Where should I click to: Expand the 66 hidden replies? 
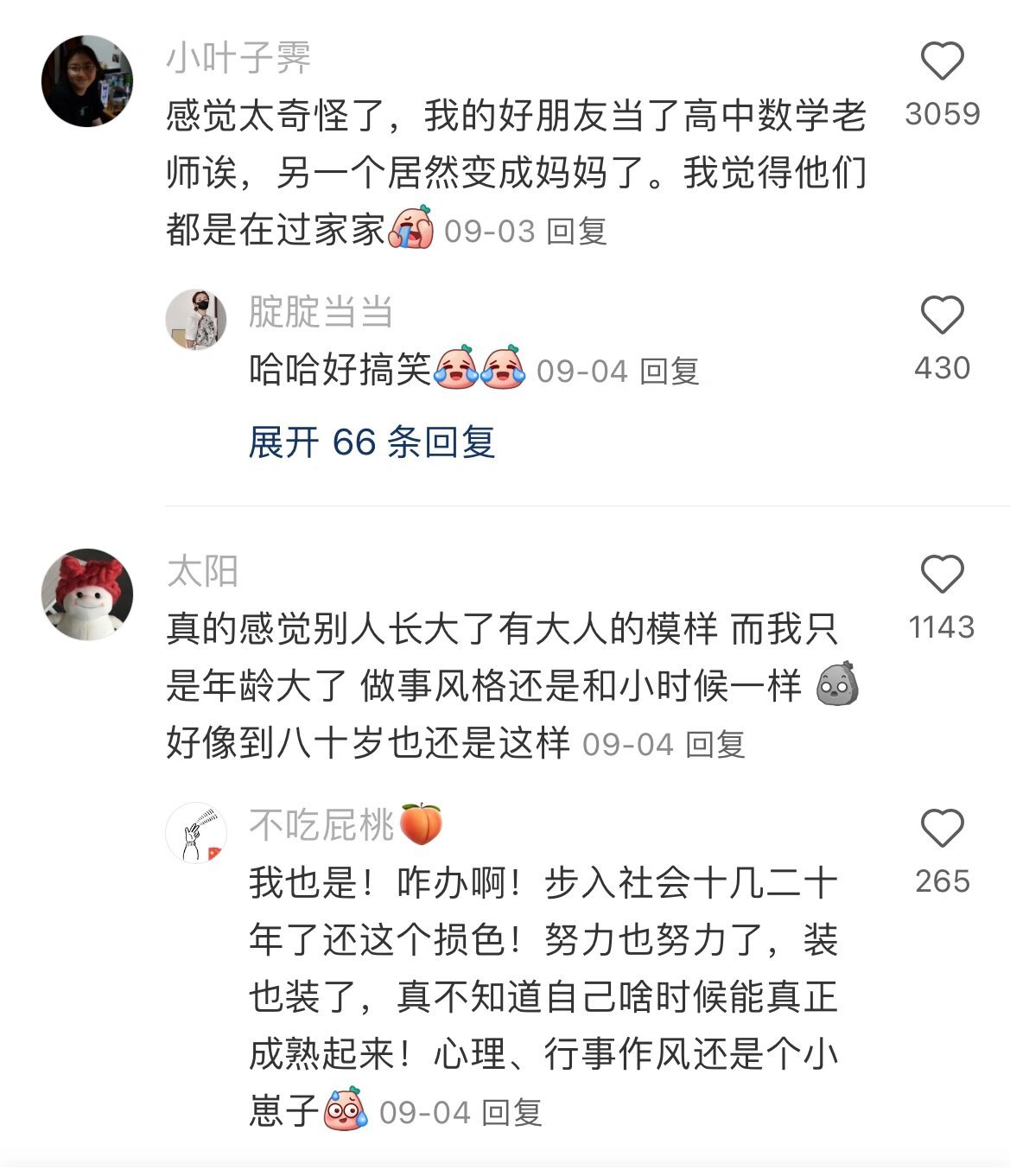372,442
